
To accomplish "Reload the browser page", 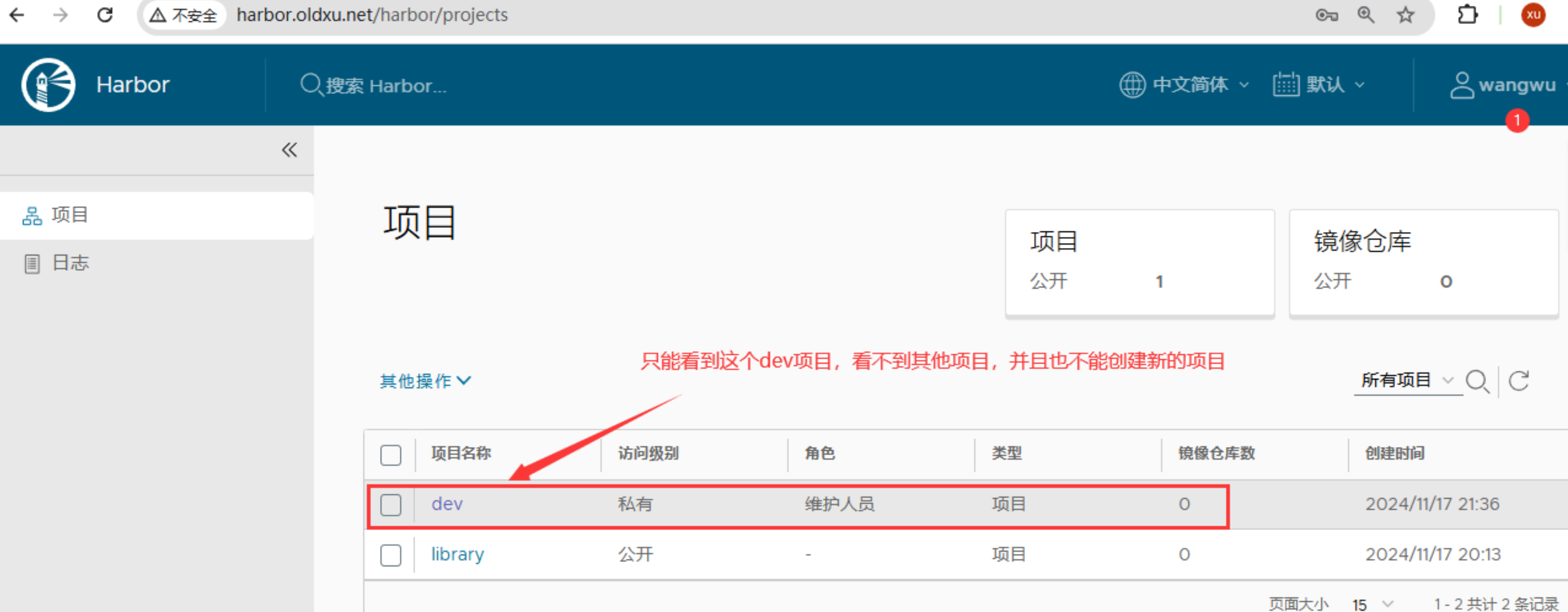I will coord(105,14).
